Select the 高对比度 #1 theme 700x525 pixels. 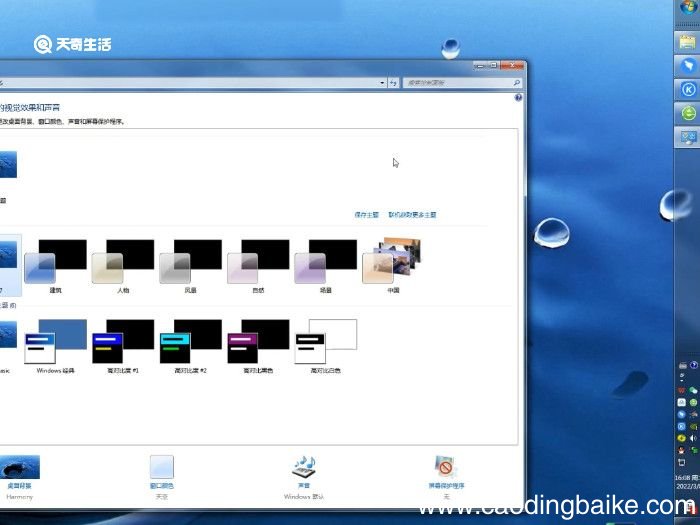click(x=123, y=346)
